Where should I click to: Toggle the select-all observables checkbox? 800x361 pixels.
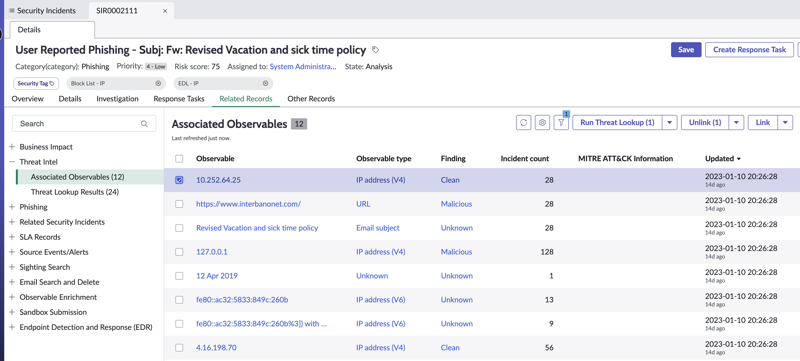click(x=179, y=159)
